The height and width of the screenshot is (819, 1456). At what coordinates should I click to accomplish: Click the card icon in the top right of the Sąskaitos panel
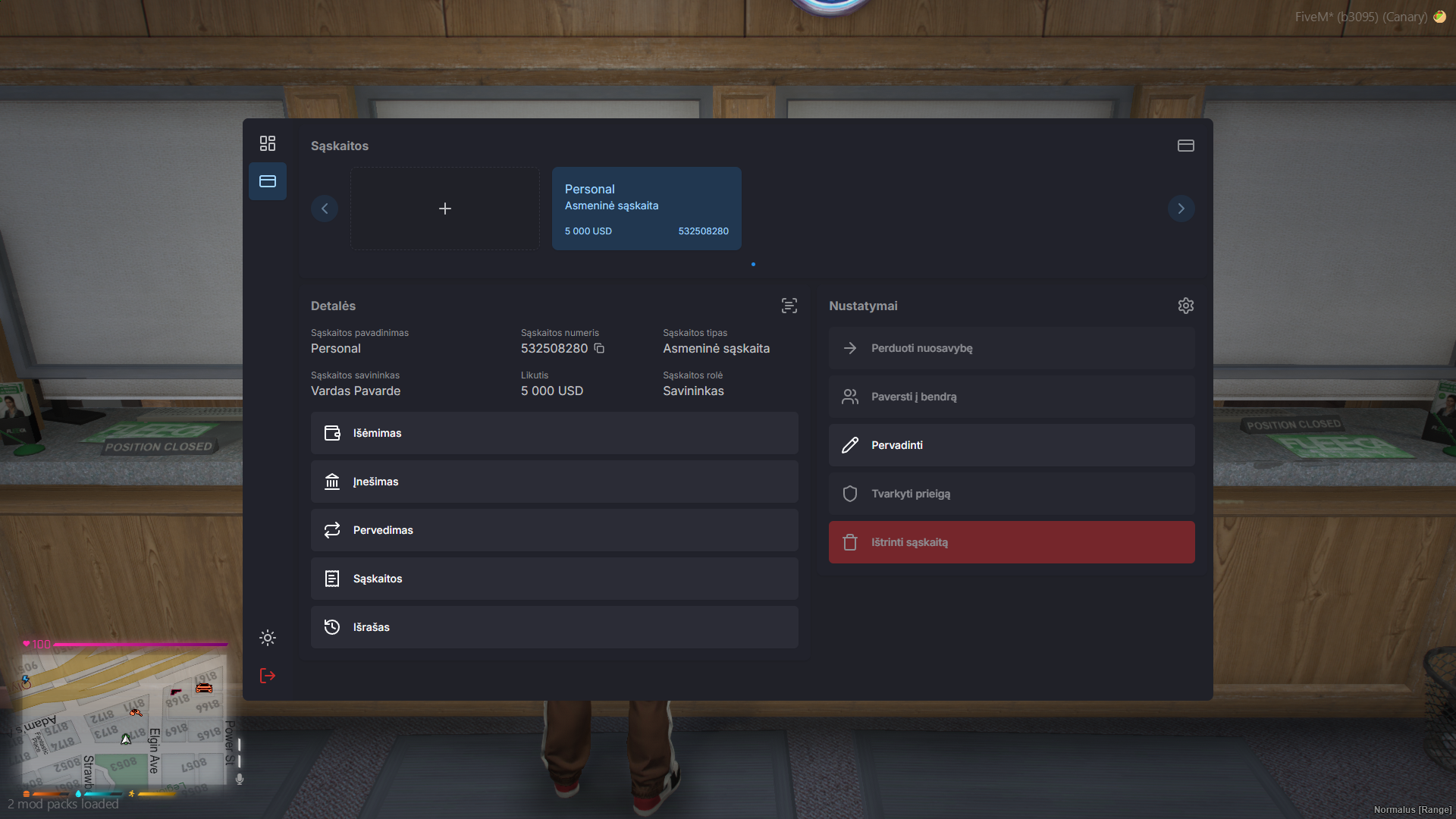click(1185, 146)
